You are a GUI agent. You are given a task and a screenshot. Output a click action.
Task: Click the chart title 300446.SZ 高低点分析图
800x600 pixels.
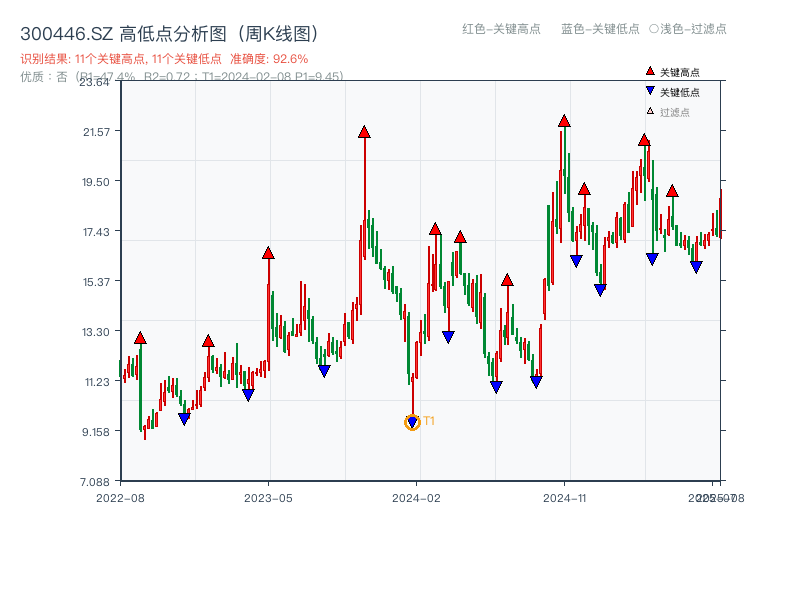pyautogui.click(x=169, y=34)
